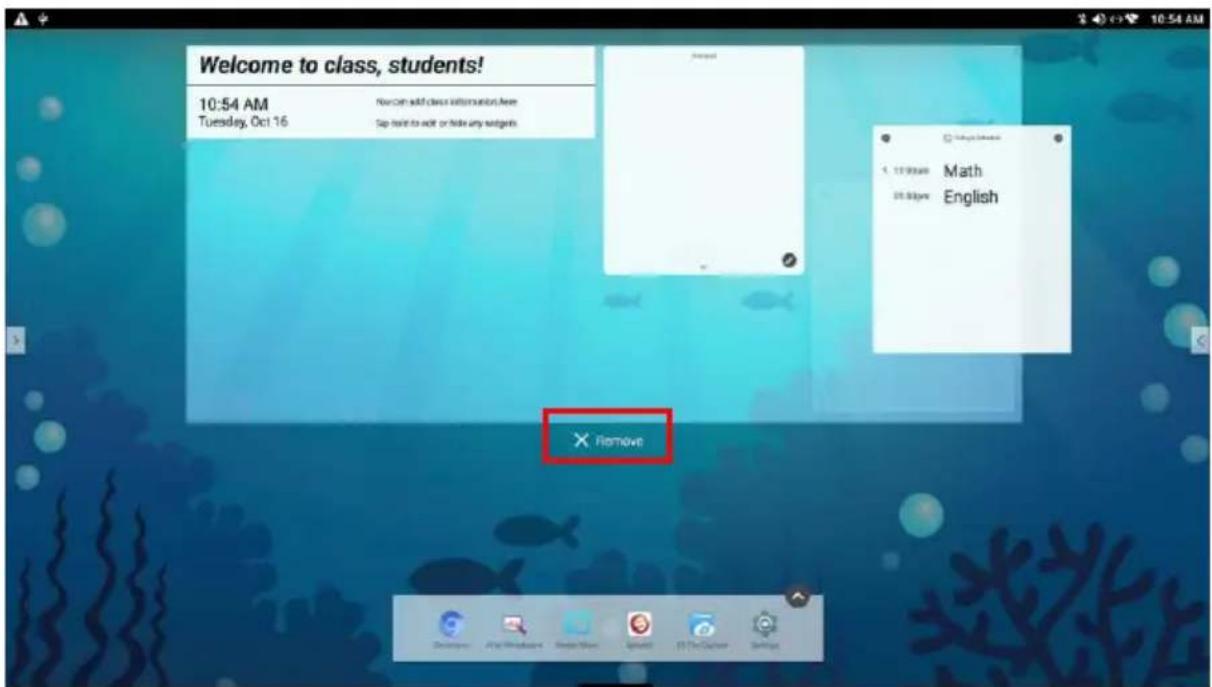This screenshot has height=687, width=1212.
Task: Open the light-blue screen share dock icon
Action: pos(576,624)
